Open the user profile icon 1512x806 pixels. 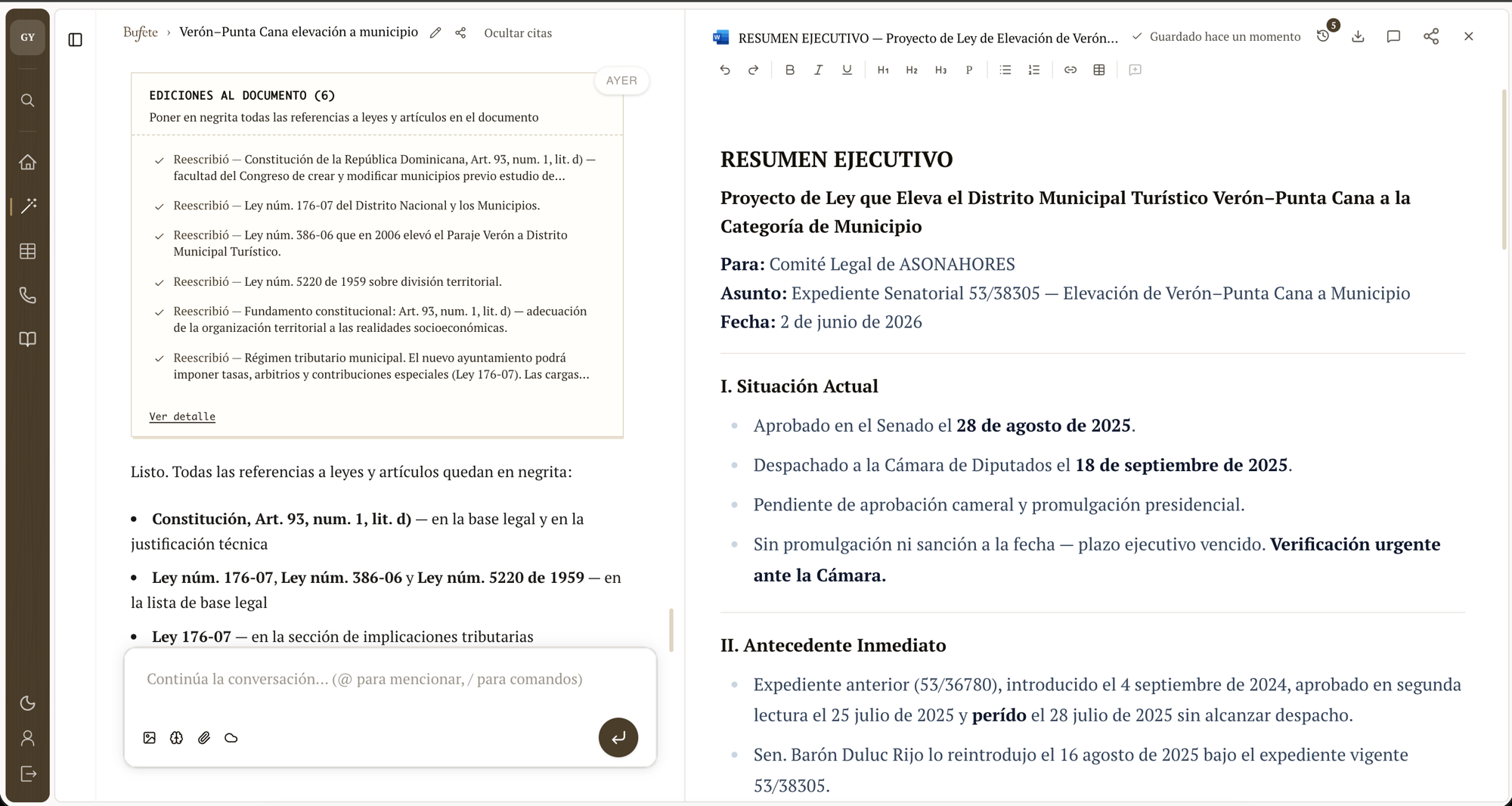tap(27, 738)
